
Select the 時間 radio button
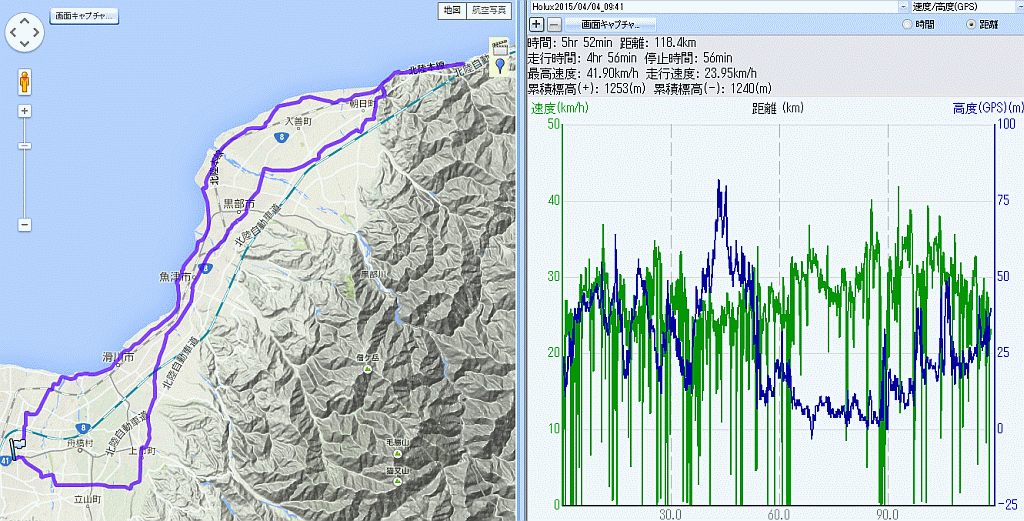906,23
